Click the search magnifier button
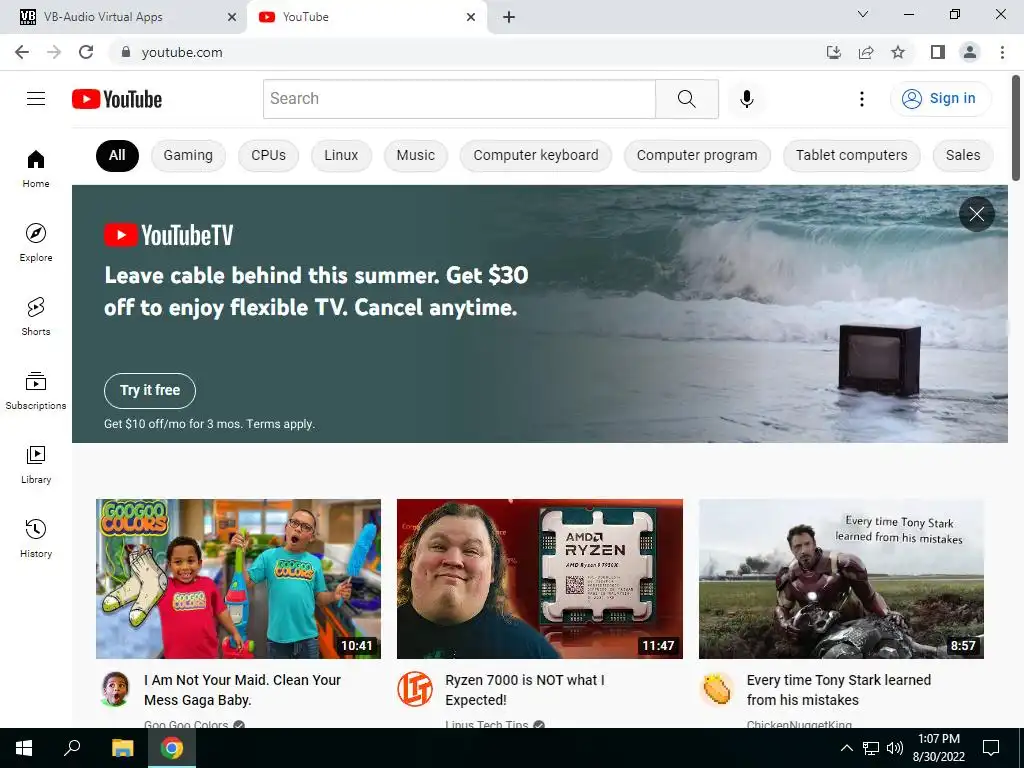The image size is (1024, 768). coord(686,99)
